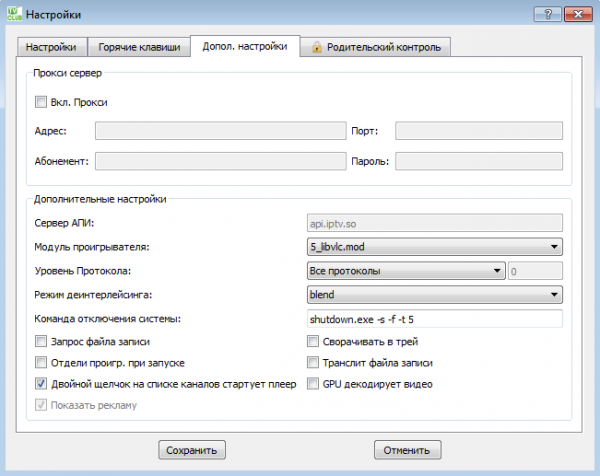Uncheck Двойной щелчок на списке каналов
The width and height of the screenshot is (600, 476).
[41, 383]
